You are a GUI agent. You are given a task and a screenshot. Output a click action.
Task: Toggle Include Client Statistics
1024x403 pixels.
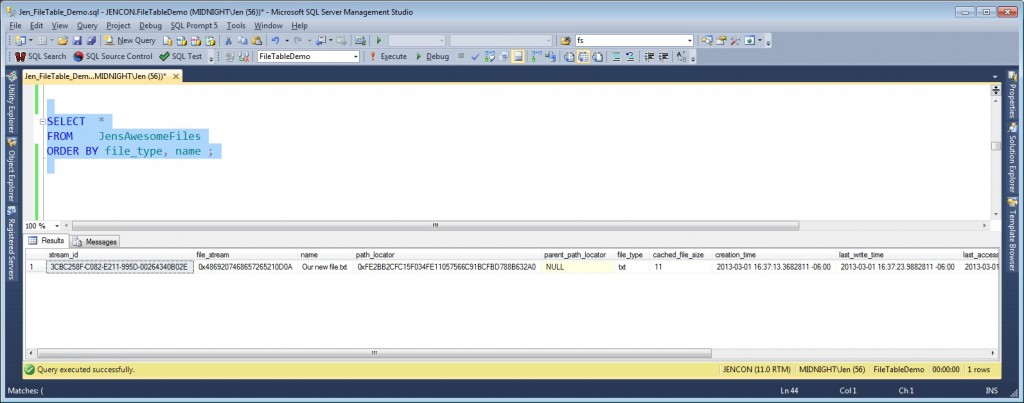point(550,57)
